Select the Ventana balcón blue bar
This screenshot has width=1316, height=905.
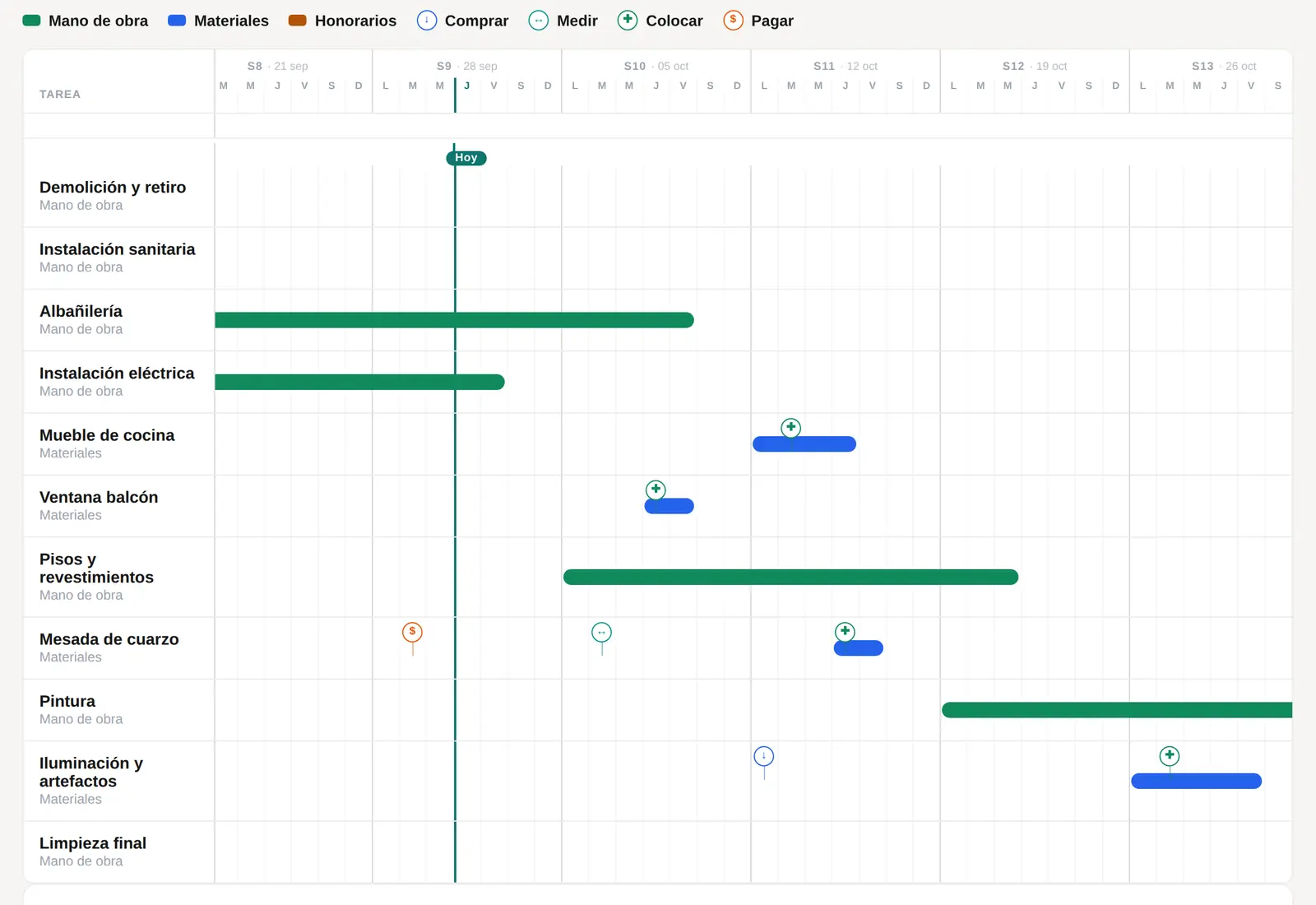[x=670, y=506]
